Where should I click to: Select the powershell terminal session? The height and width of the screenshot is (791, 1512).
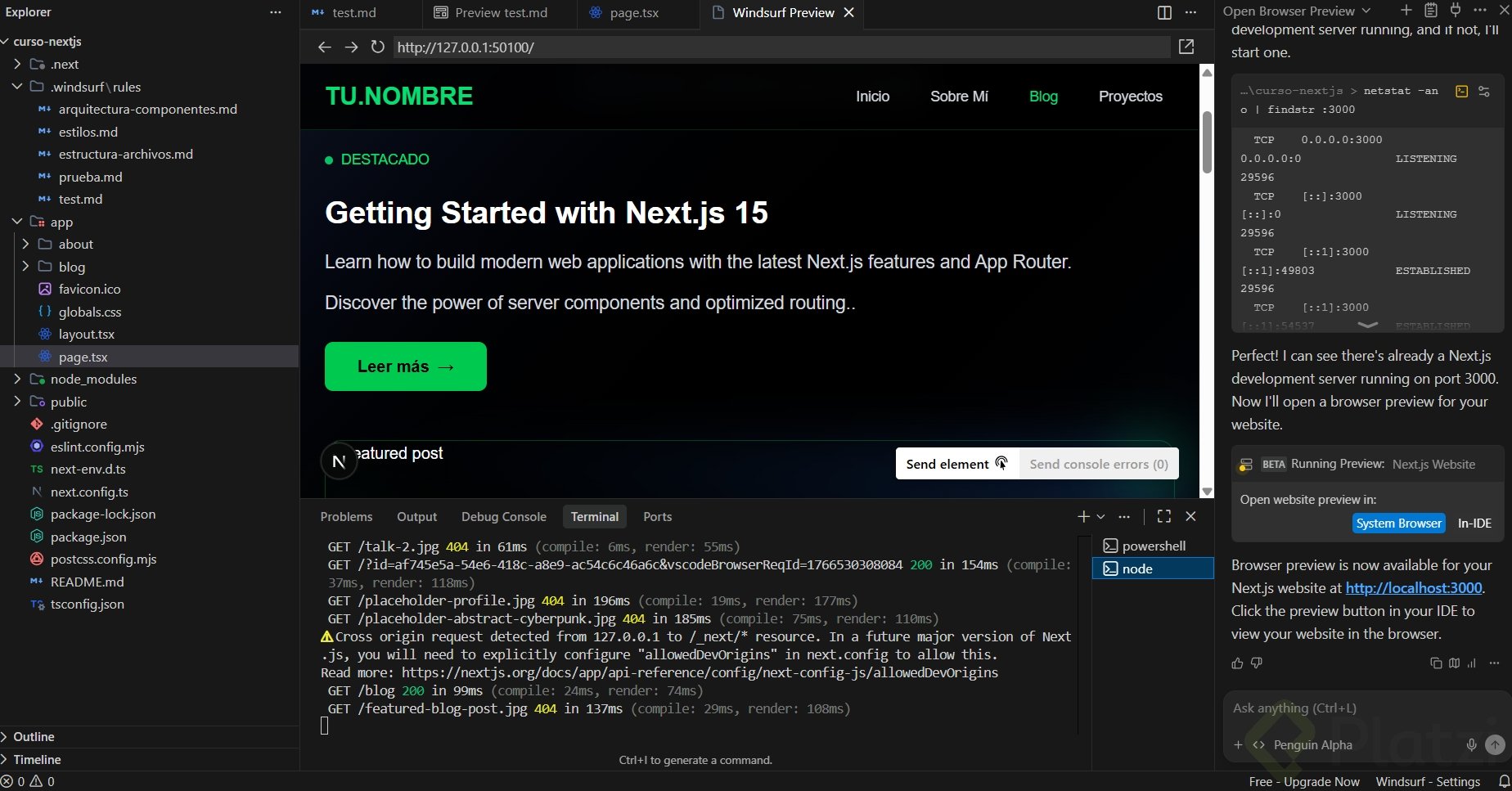pos(1153,546)
